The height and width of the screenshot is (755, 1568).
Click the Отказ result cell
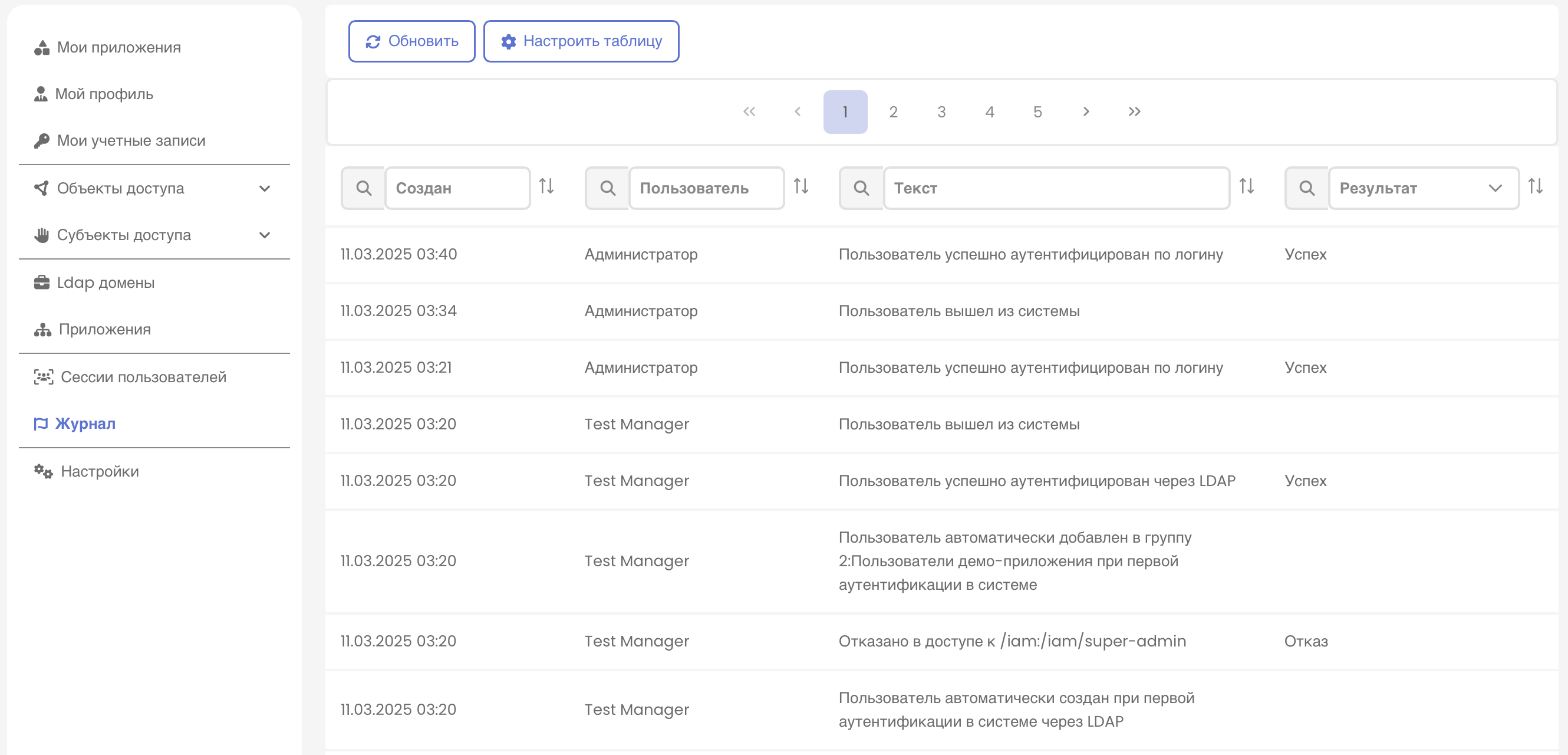1306,641
